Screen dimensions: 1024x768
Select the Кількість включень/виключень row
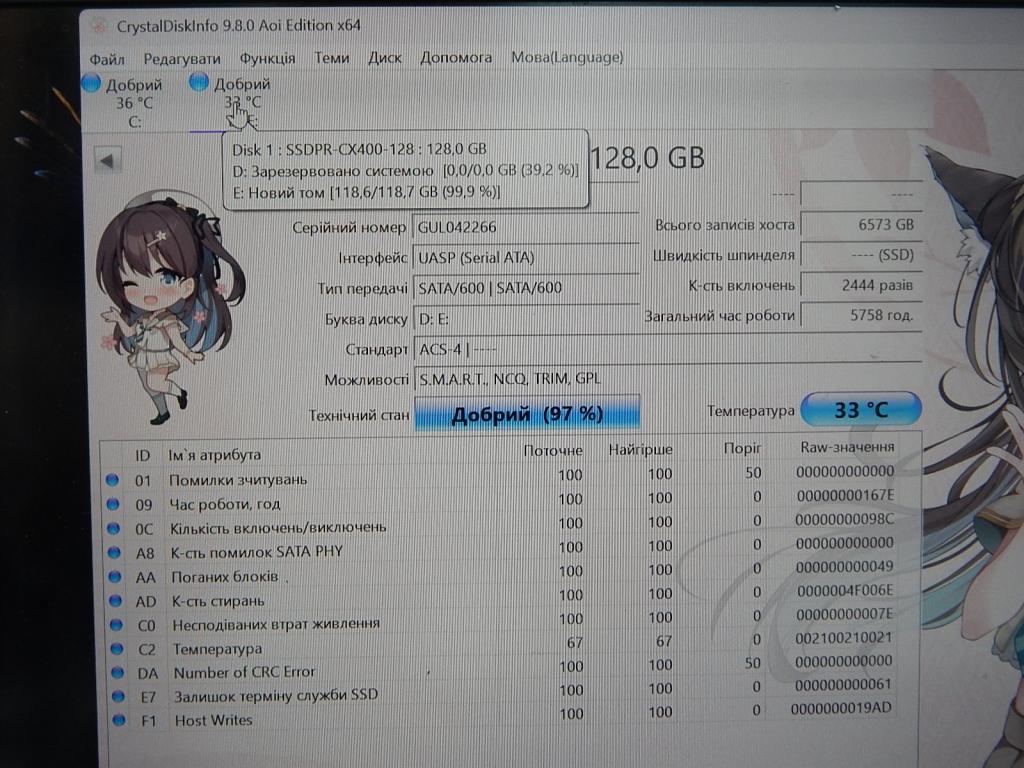pos(509,524)
